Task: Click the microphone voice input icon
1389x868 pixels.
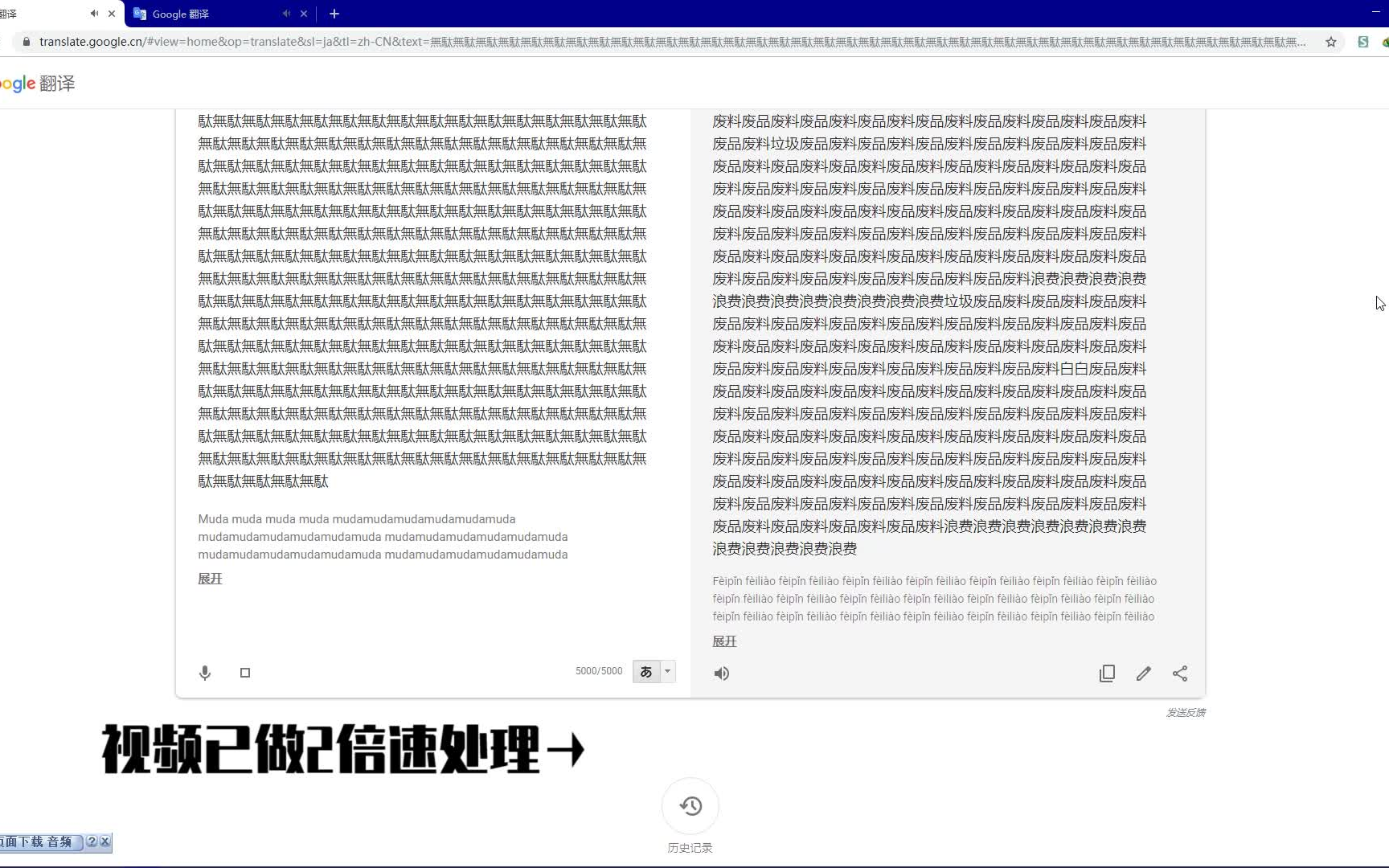Action: pyautogui.click(x=205, y=673)
